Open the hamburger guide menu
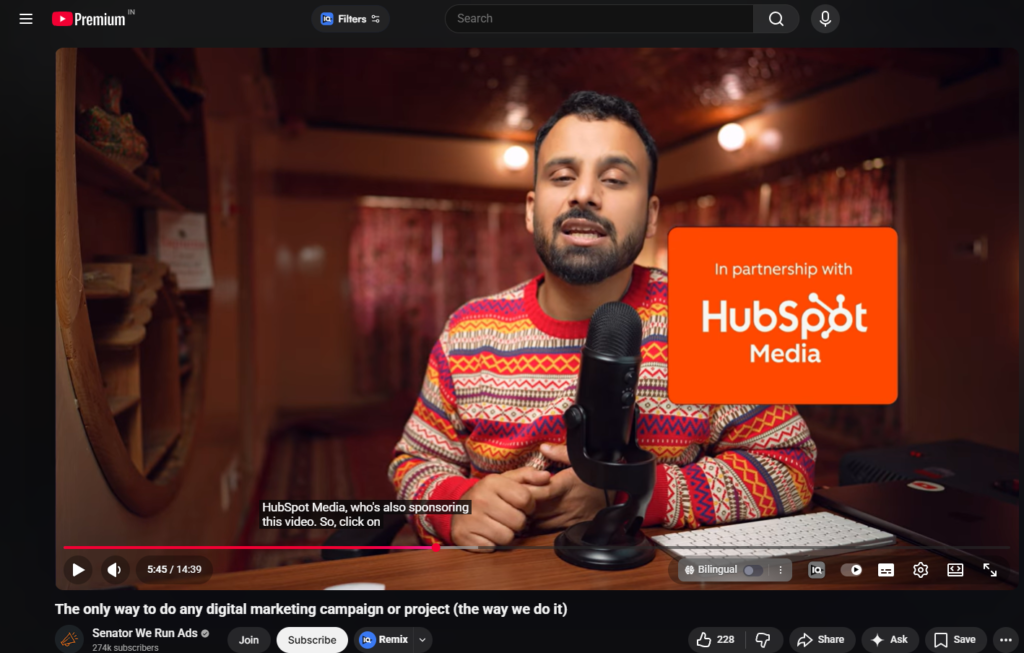 (26, 19)
